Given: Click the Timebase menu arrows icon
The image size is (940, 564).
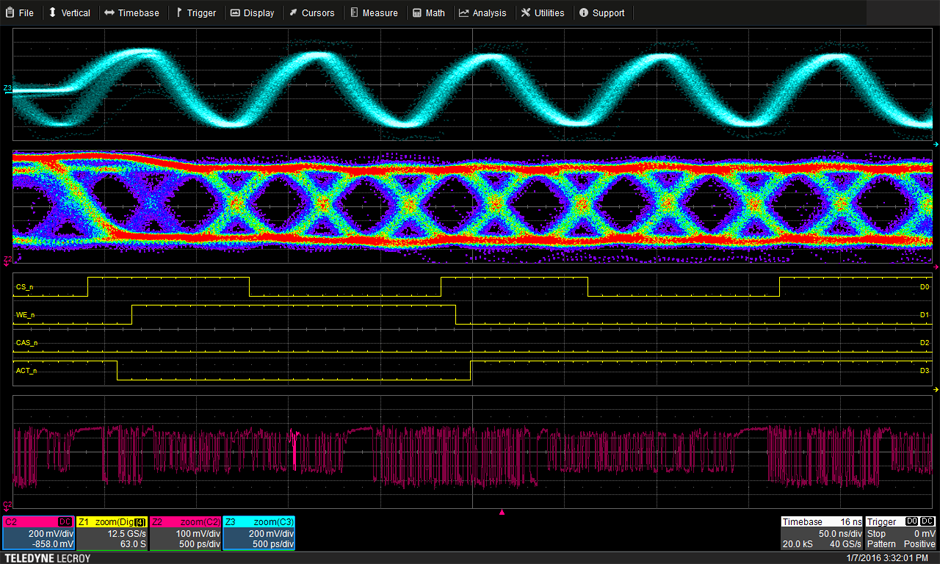Looking at the screenshot, I should 109,13.
